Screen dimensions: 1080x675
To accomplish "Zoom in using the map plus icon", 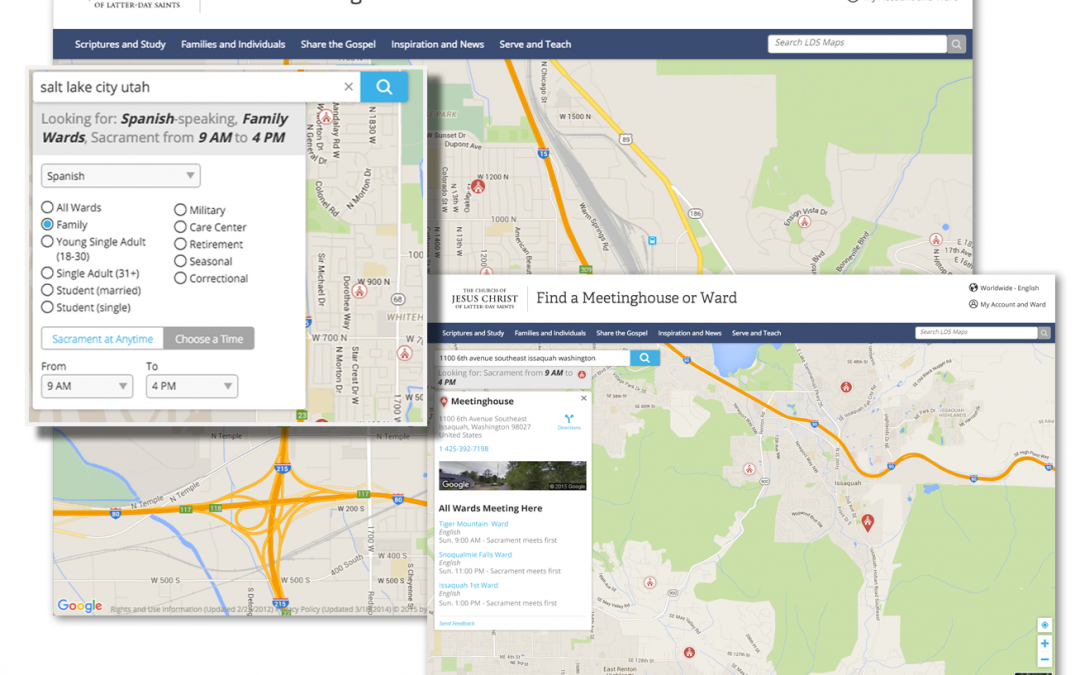I will [x=1045, y=643].
